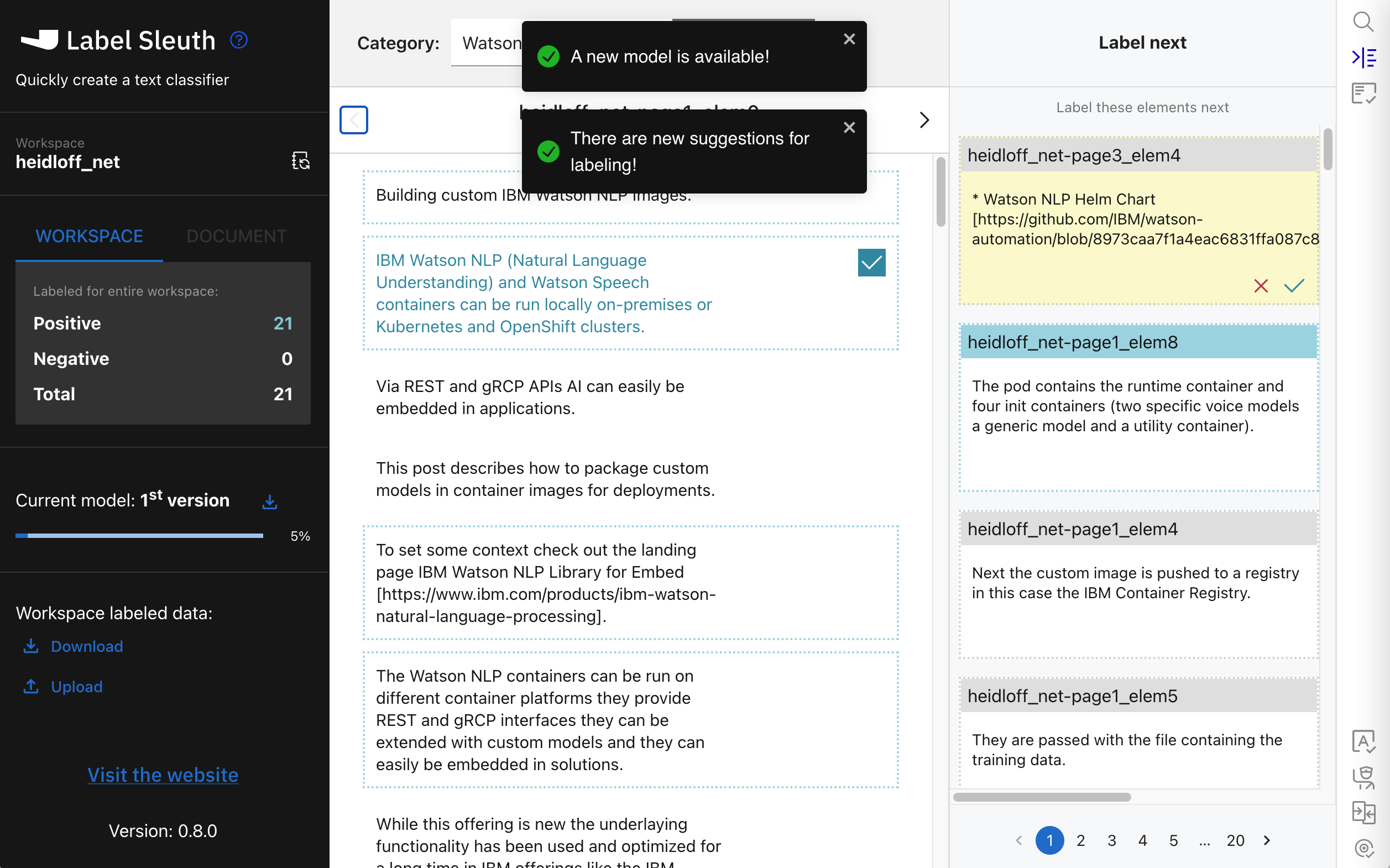The height and width of the screenshot is (868, 1390).
Task: Click the Download arrow icon
Action: [x=31, y=646]
